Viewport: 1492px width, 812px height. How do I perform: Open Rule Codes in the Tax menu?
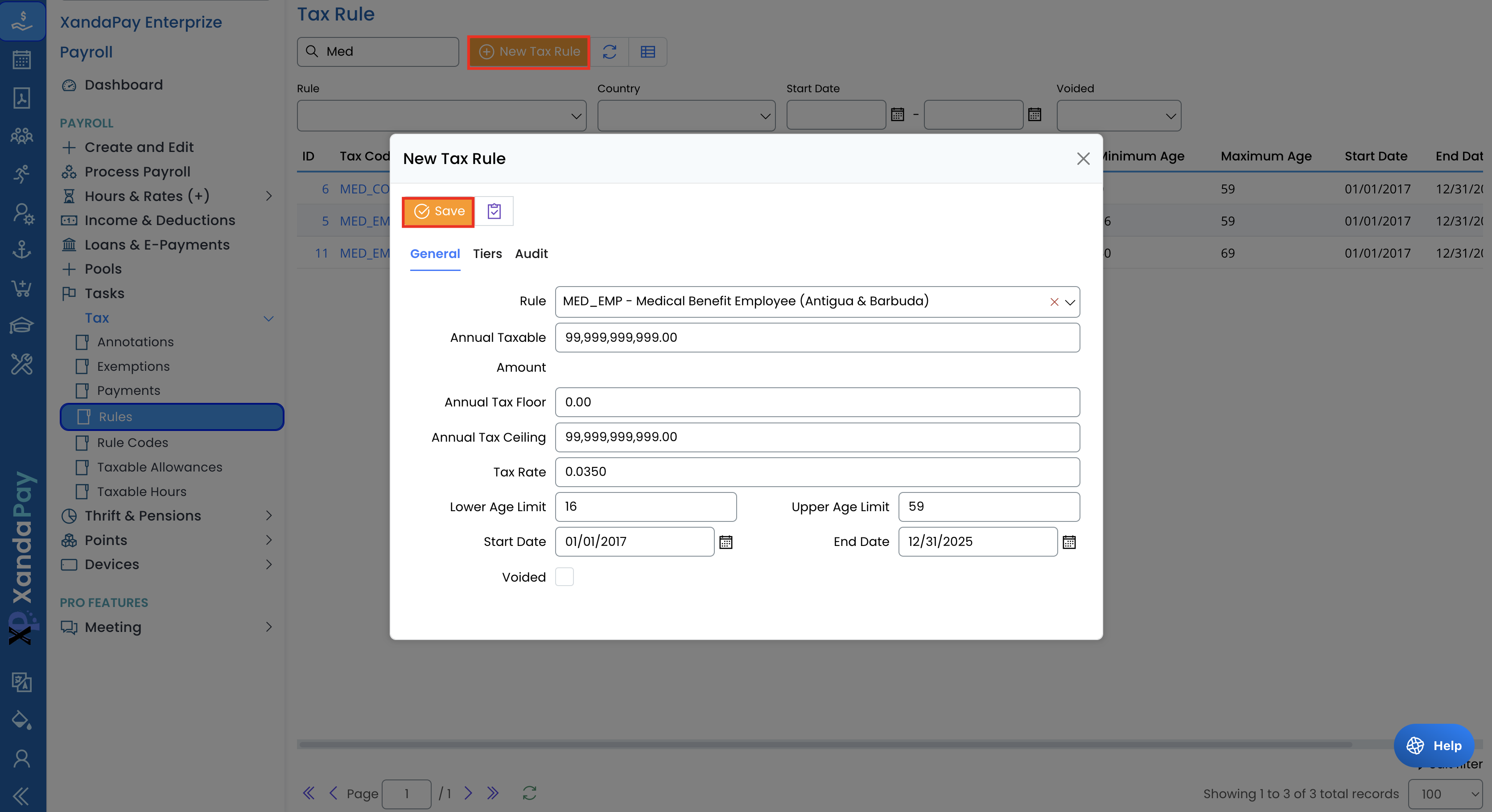pos(132,443)
